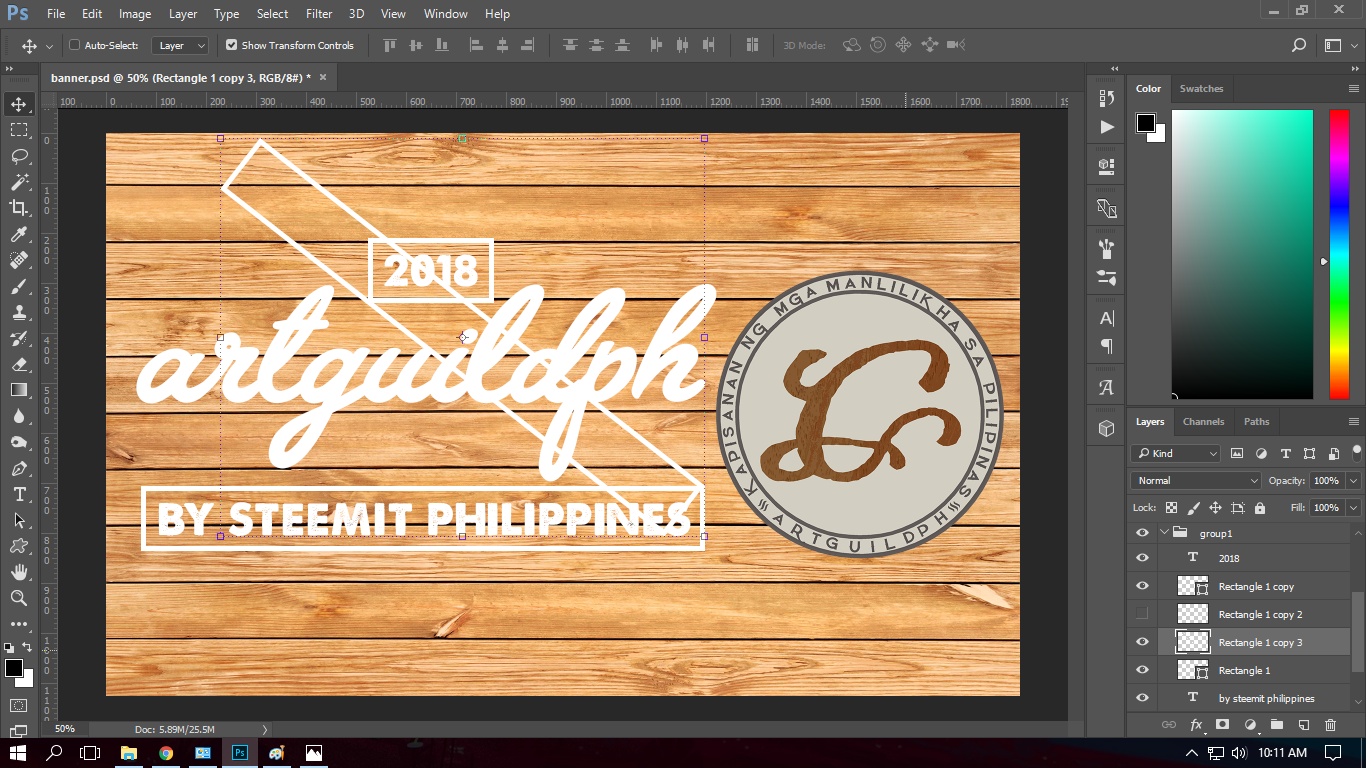Select the Pen tool
Screen dimensions: 1366x768
tap(19, 468)
